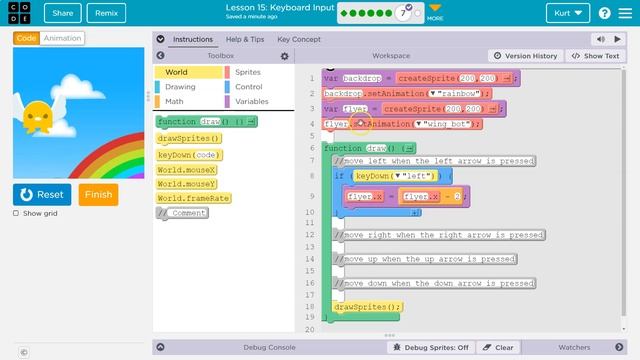640x360 pixels.
Task: Reset the running program
Action: (42, 194)
